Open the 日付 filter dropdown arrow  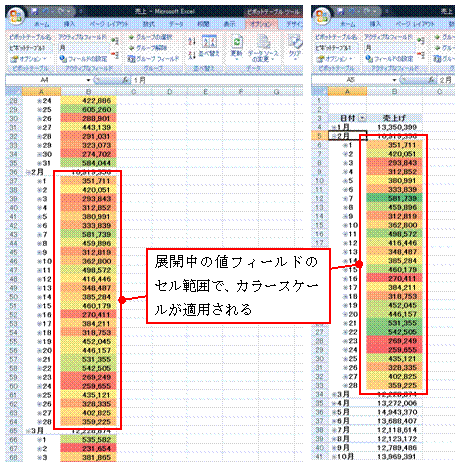(362, 118)
